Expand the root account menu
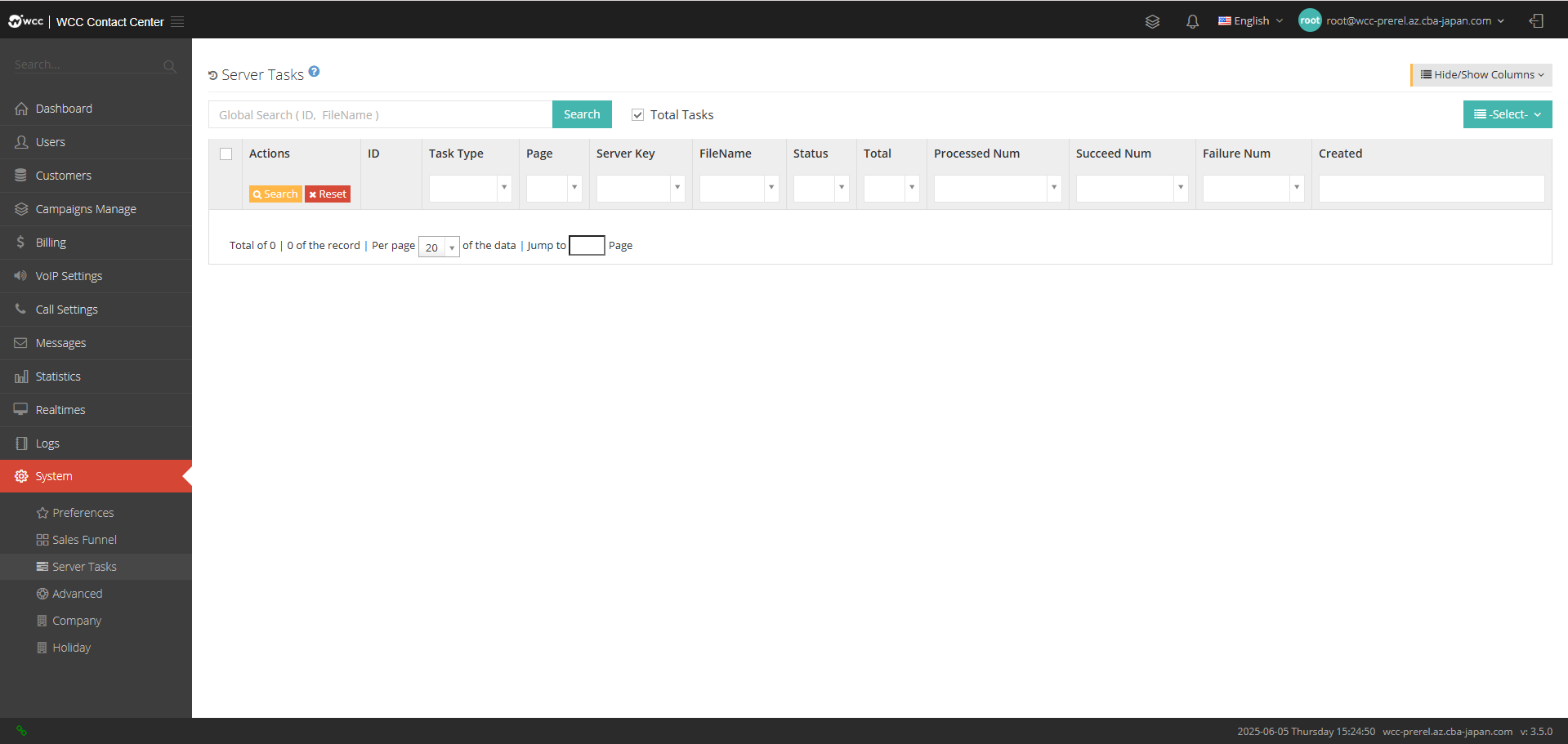 point(1416,21)
